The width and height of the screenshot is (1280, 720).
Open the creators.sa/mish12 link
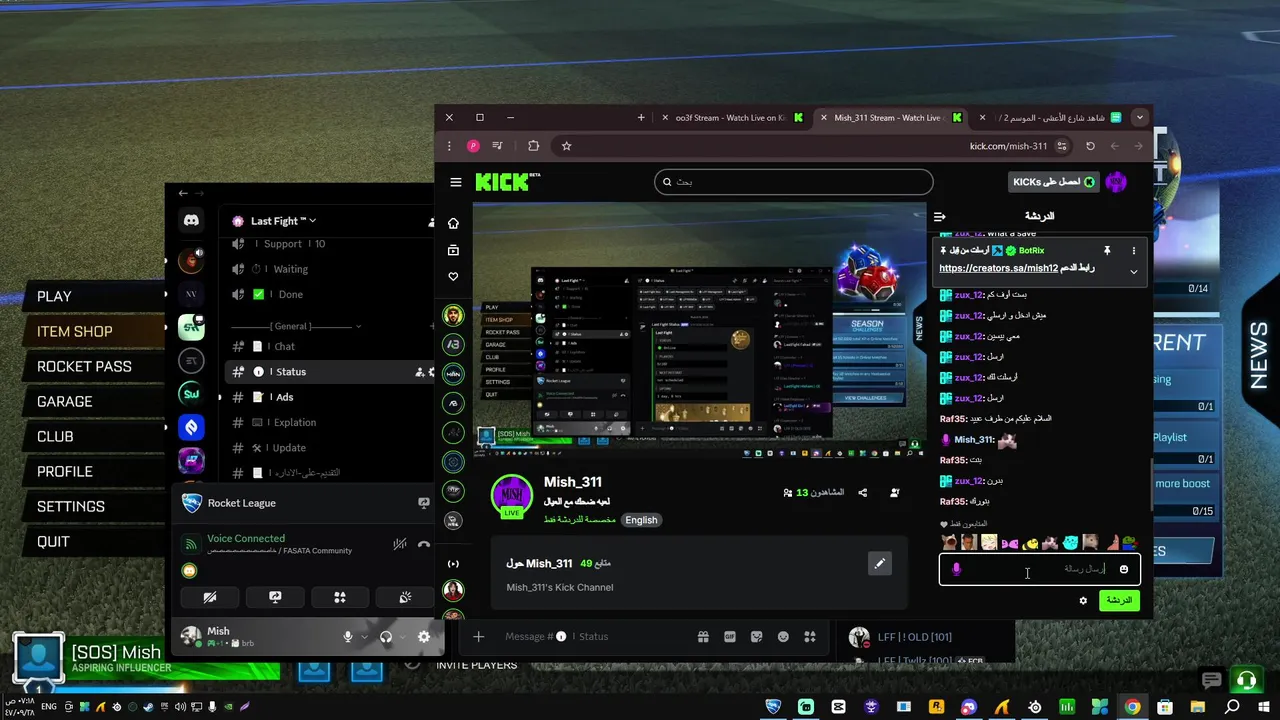click(x=998, y=269)
